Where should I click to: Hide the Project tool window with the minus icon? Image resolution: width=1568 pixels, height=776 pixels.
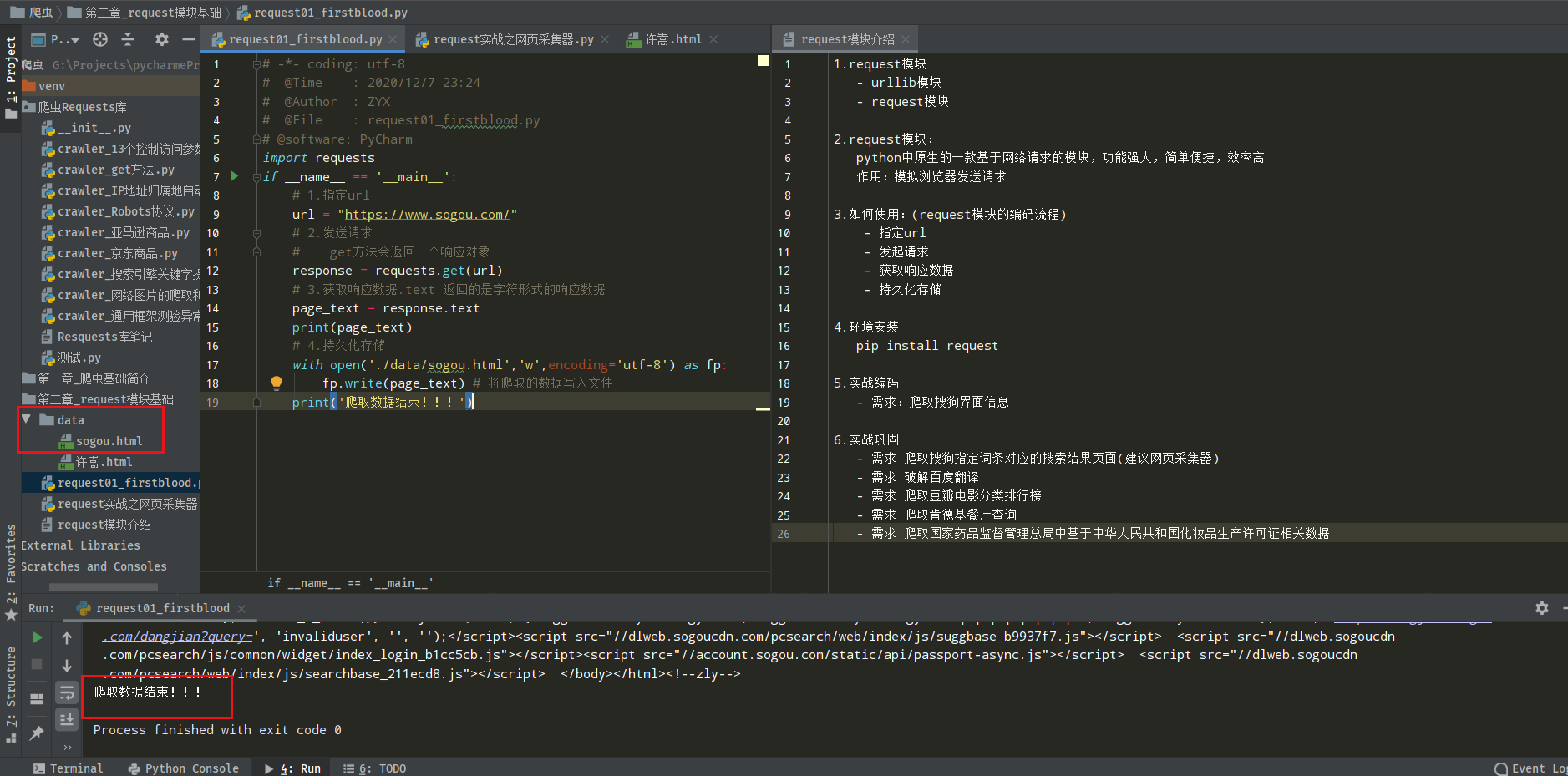[189, 39]
